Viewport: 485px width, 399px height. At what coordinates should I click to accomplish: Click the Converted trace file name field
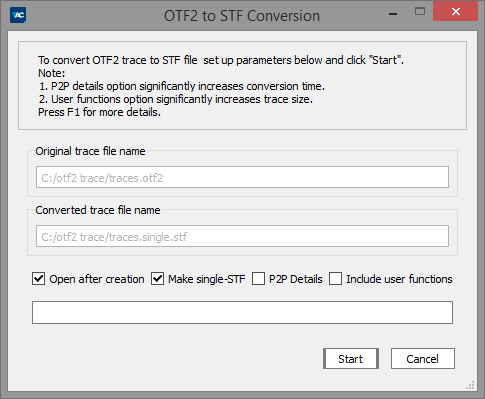242,236
